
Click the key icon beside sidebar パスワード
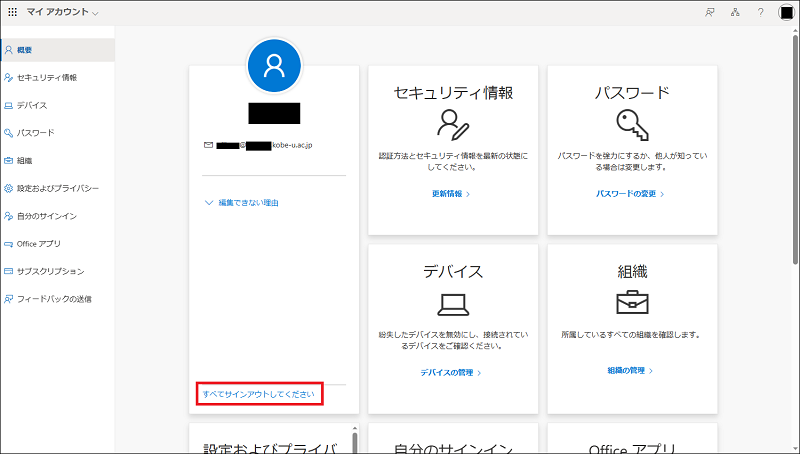point(9,133)
